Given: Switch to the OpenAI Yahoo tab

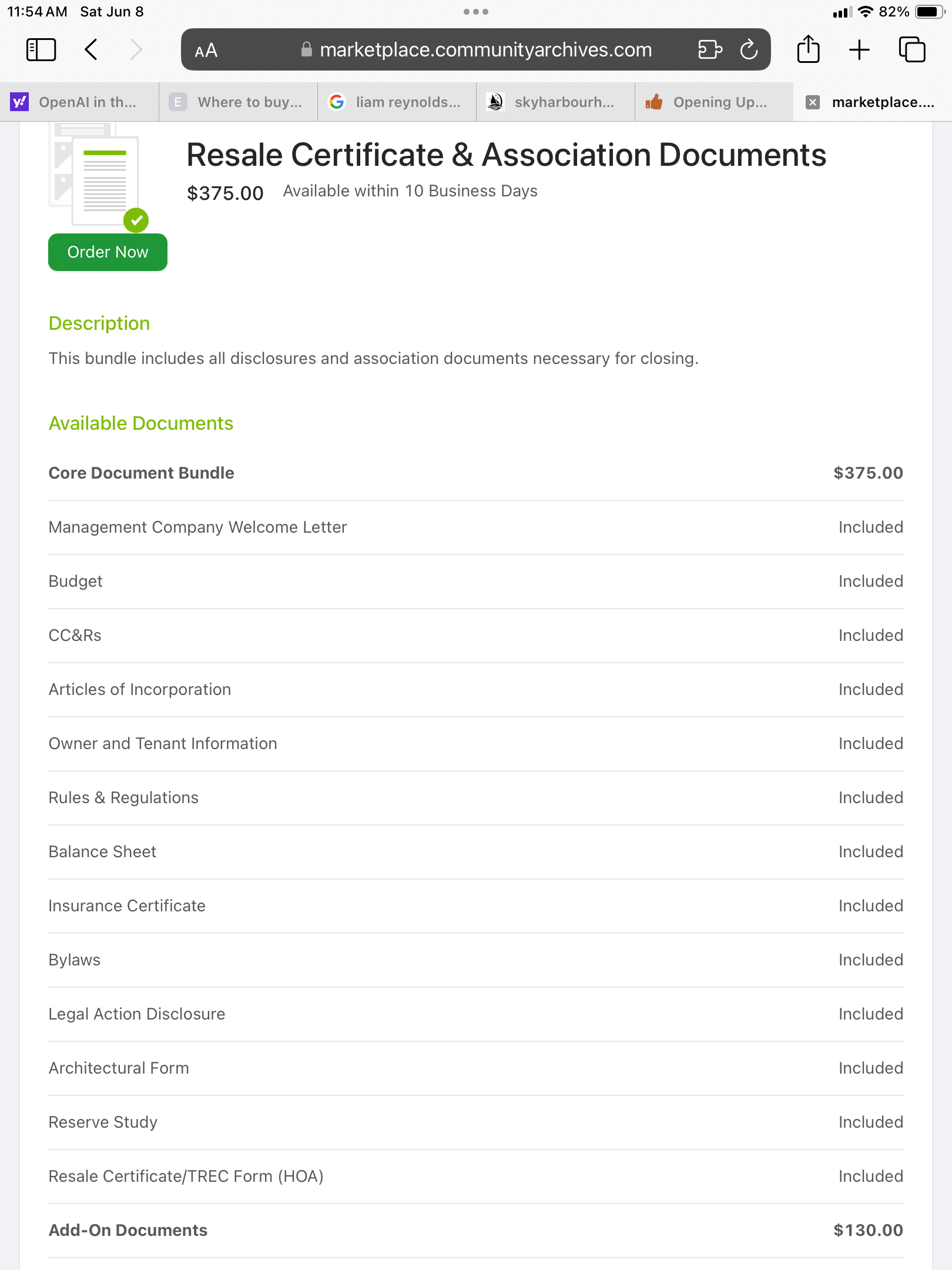Looking at the screenshot, I should (79, 102).
